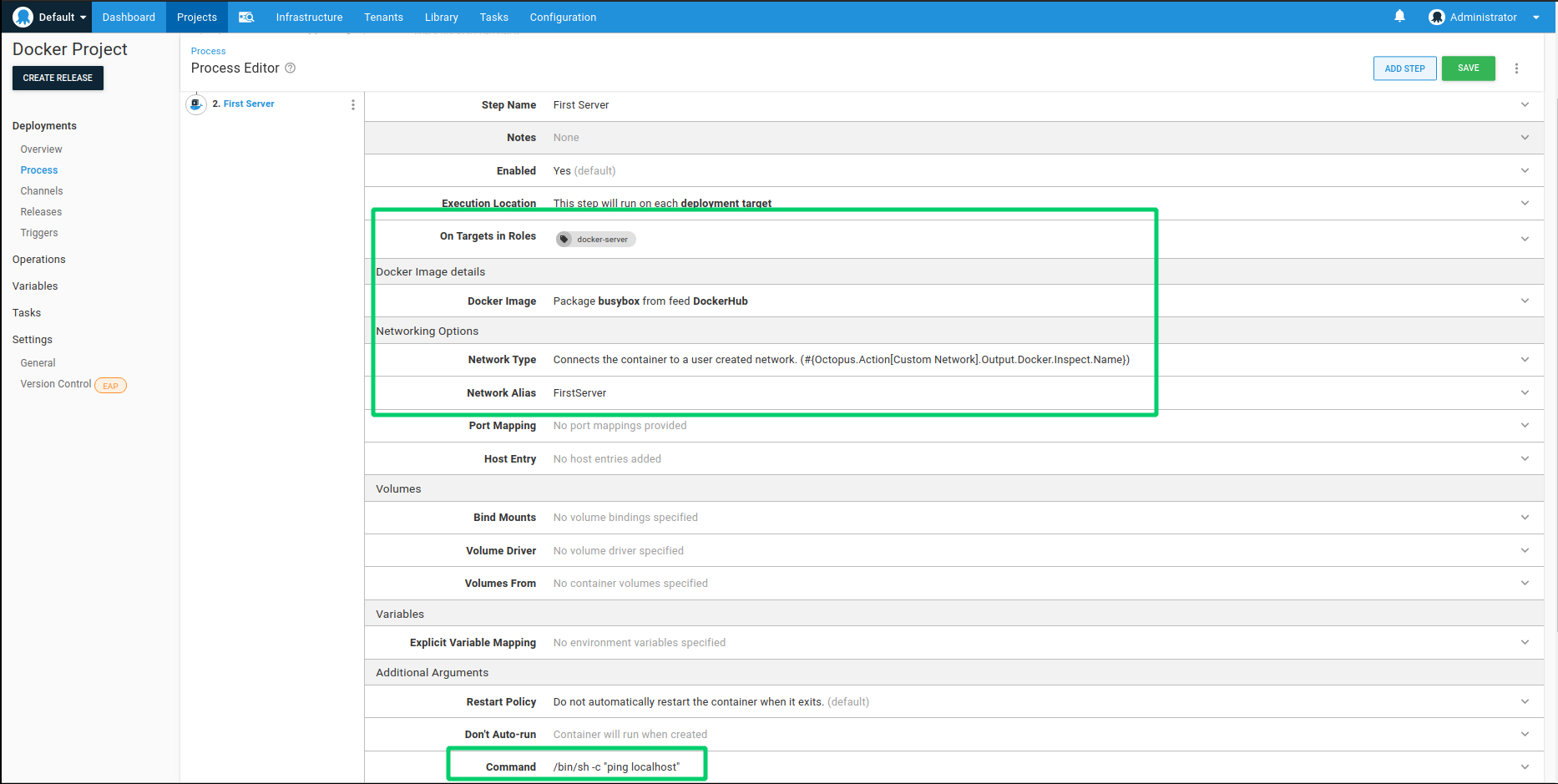Open the Tenants menu
This screenshot has height=784, width=1558.
point(383,17)
